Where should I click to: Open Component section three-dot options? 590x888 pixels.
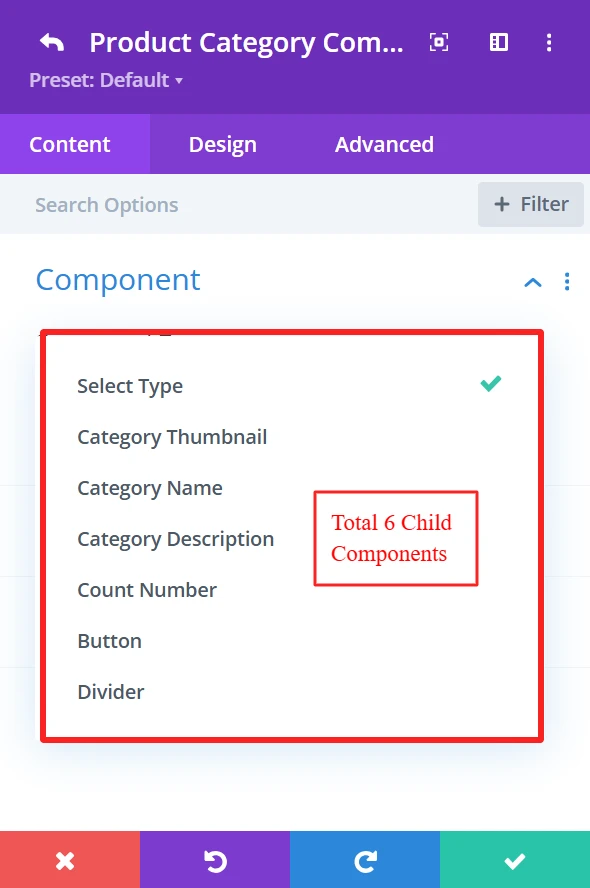coord(567,281)
